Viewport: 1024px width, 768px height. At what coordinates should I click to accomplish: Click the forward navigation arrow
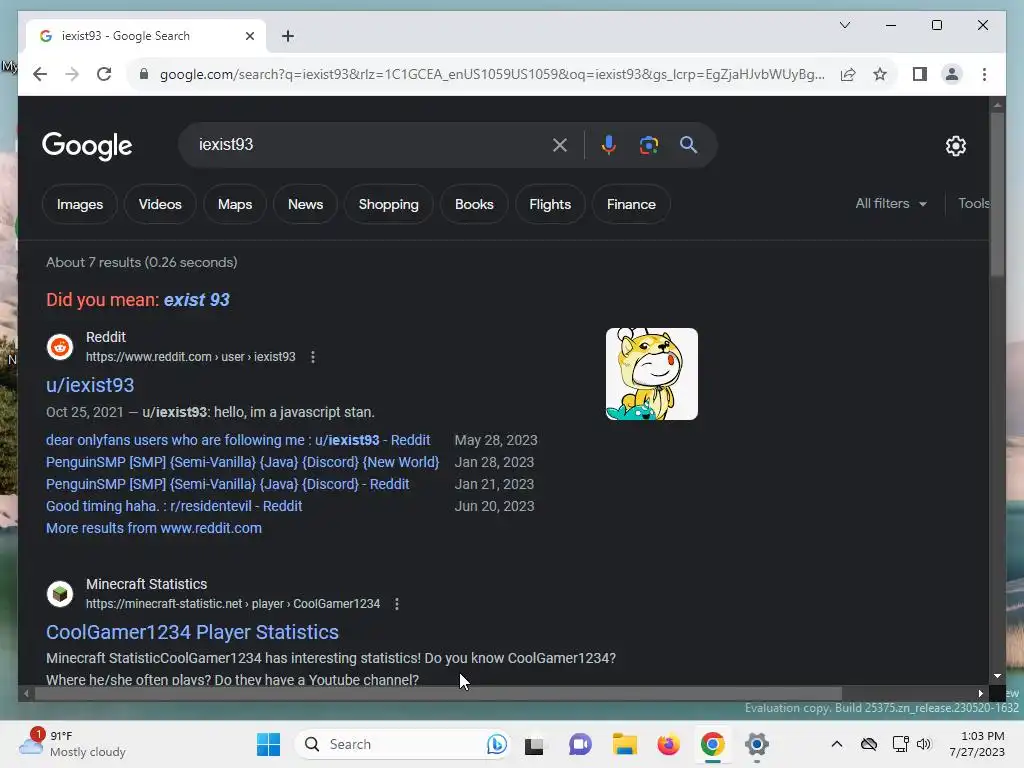point(72,74)
